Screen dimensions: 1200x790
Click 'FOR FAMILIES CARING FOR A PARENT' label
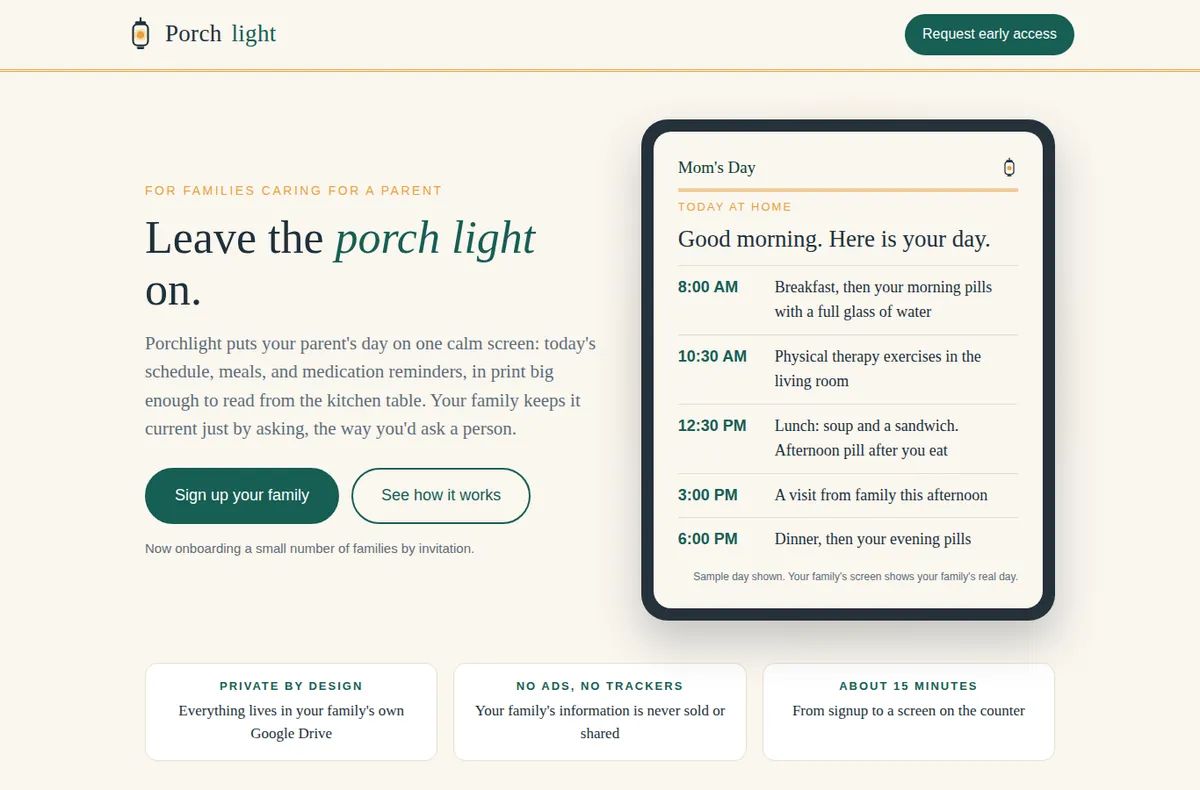pos(293,190)
